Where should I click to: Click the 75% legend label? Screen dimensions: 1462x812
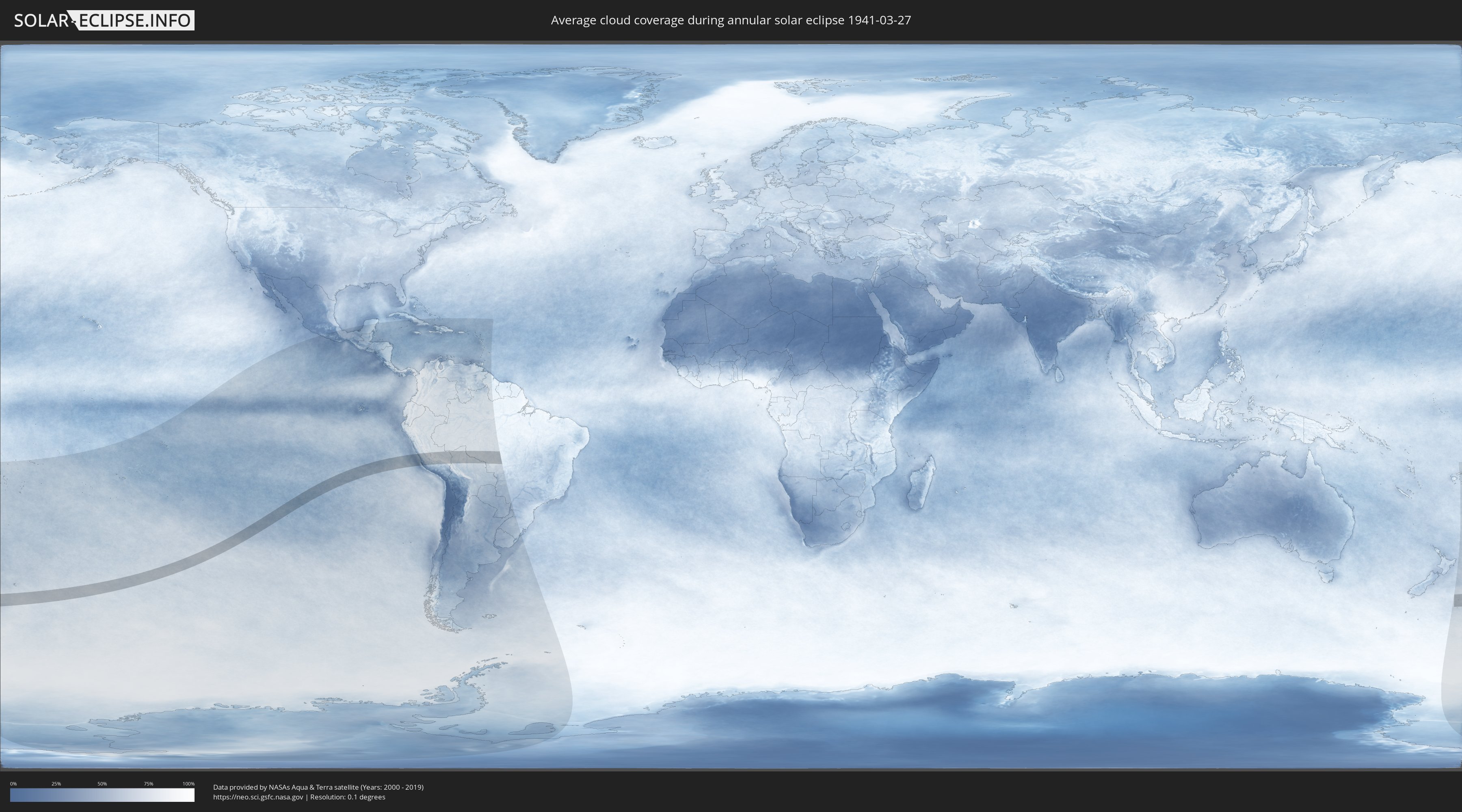point(148,784)
